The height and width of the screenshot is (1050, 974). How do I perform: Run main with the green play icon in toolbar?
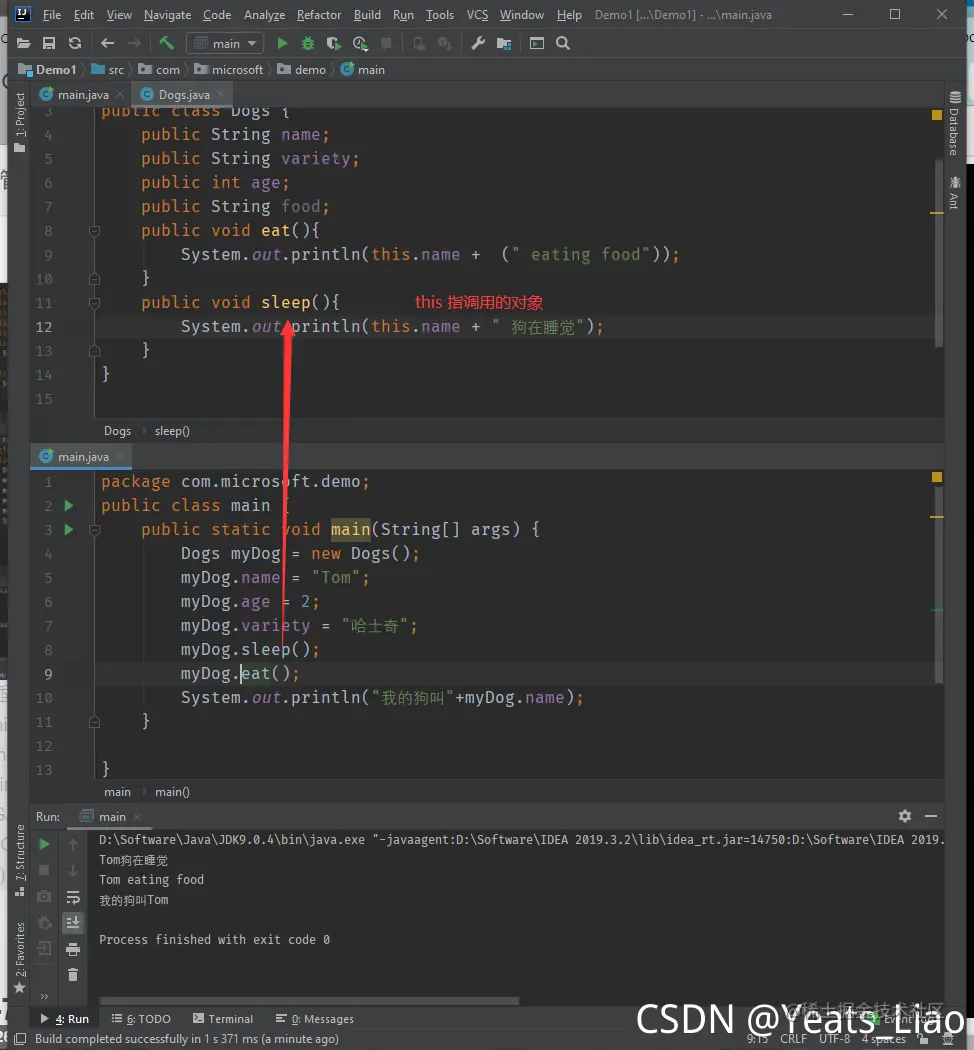click(282, 44)
